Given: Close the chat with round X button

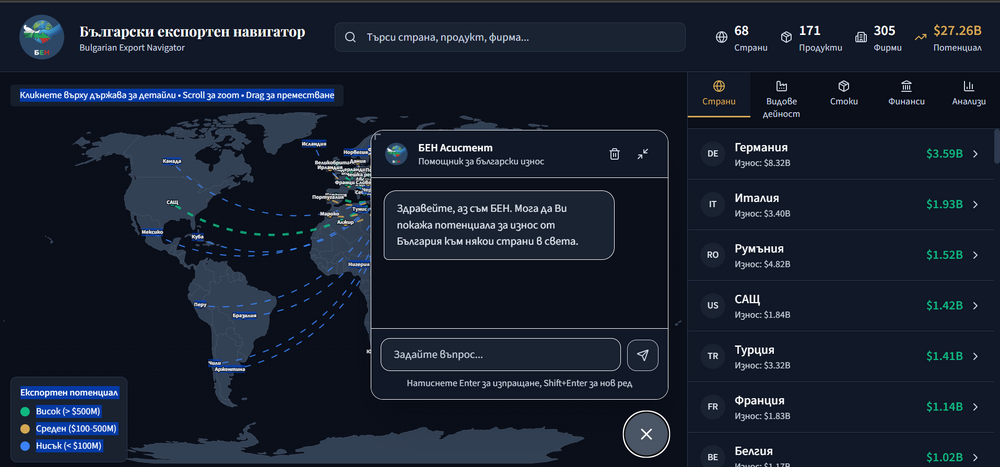Looking at the screenshot, I should click(x=646, y=434).
